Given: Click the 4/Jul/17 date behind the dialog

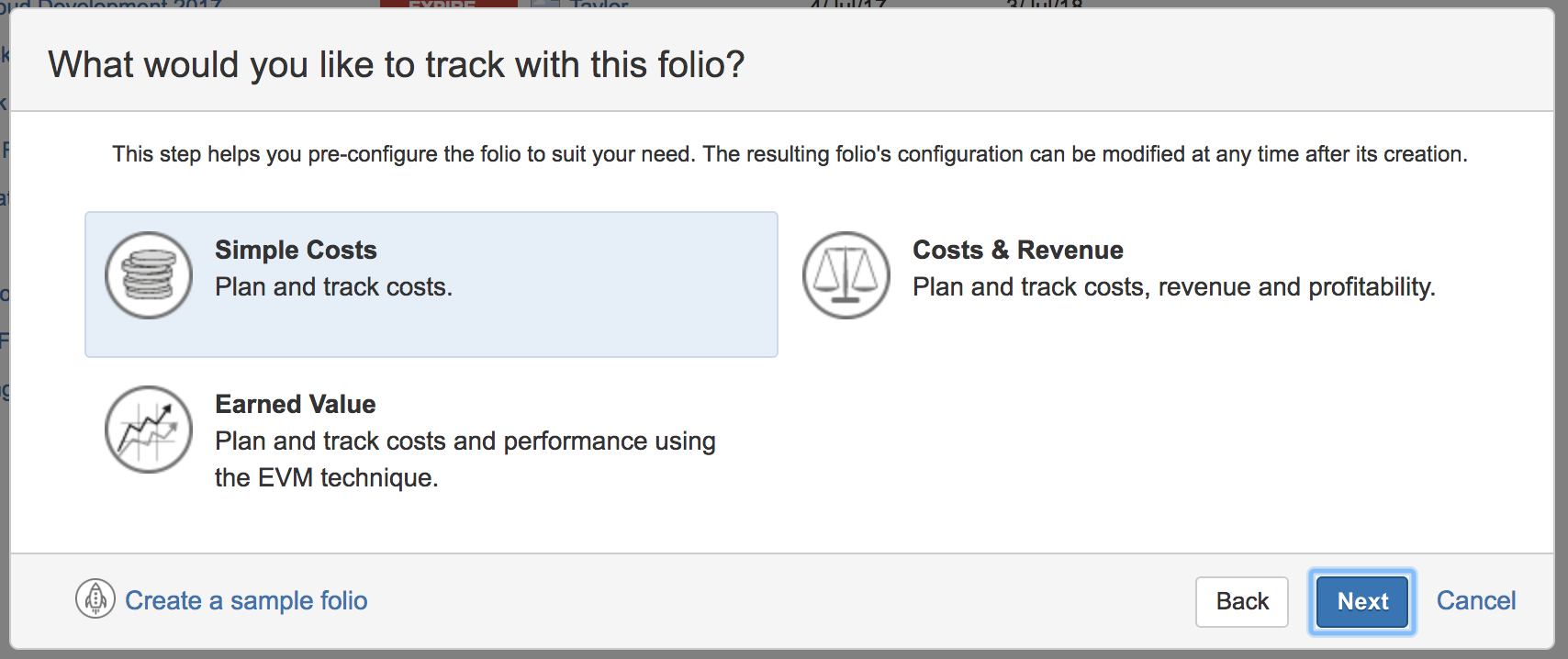Looking at the screenshot, I should tap(847, 5).
